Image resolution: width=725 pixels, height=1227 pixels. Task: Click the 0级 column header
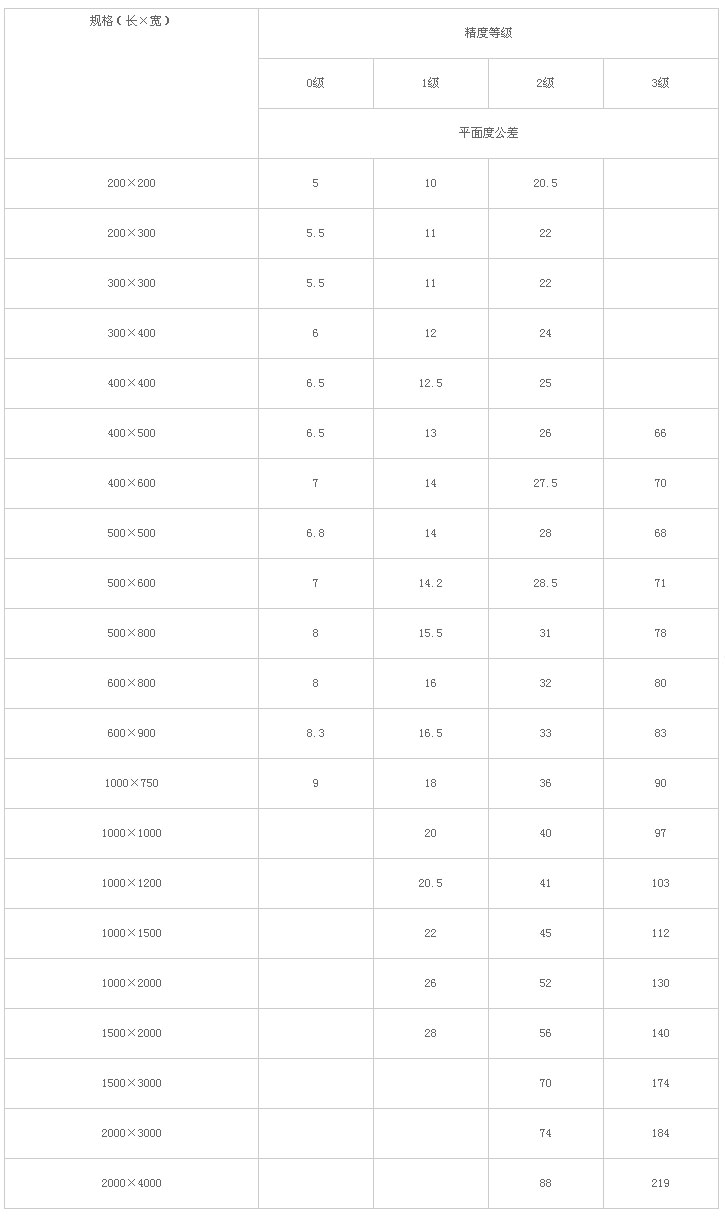(x=316, y=84)
